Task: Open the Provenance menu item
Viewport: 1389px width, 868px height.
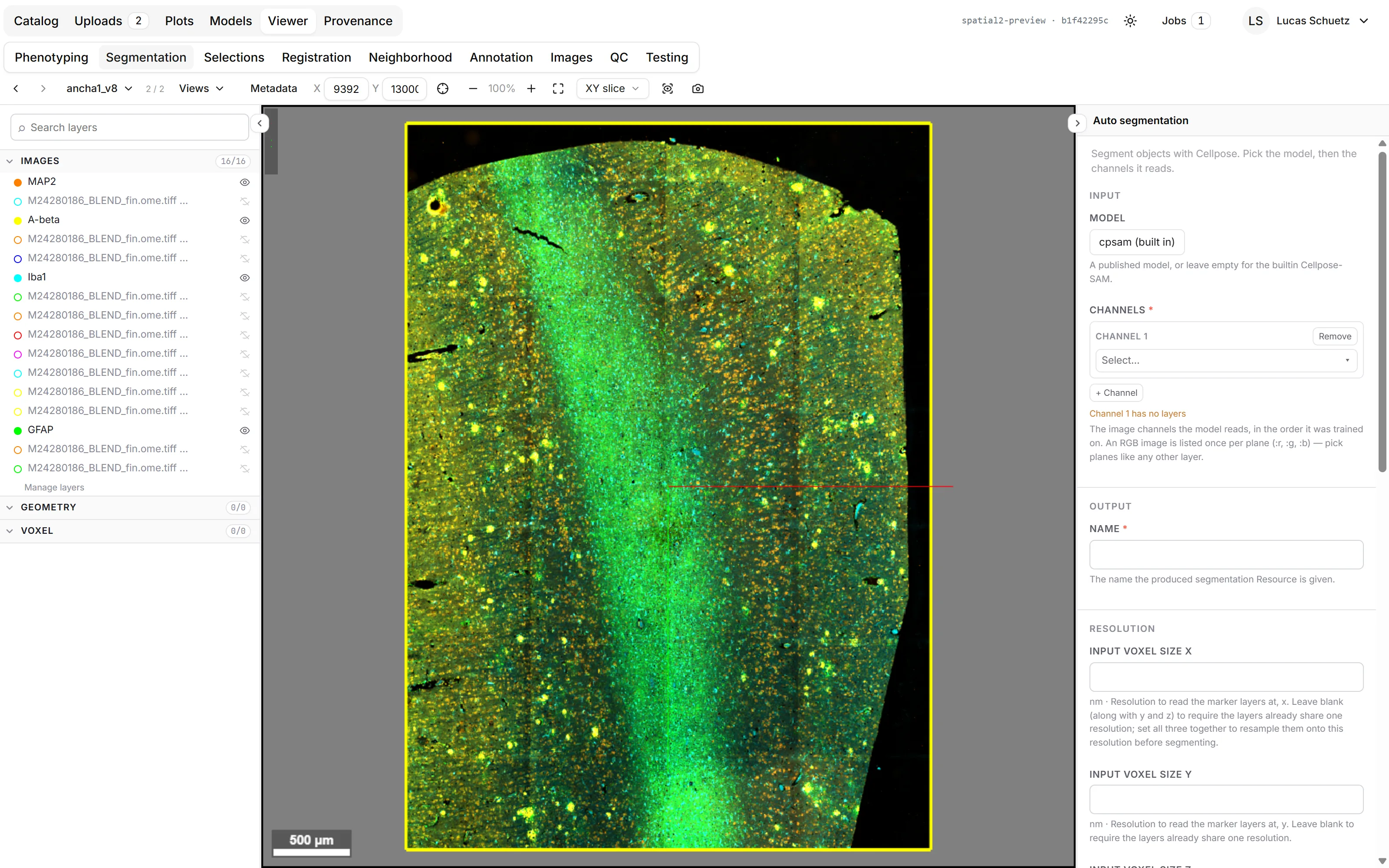Action: 358,21
